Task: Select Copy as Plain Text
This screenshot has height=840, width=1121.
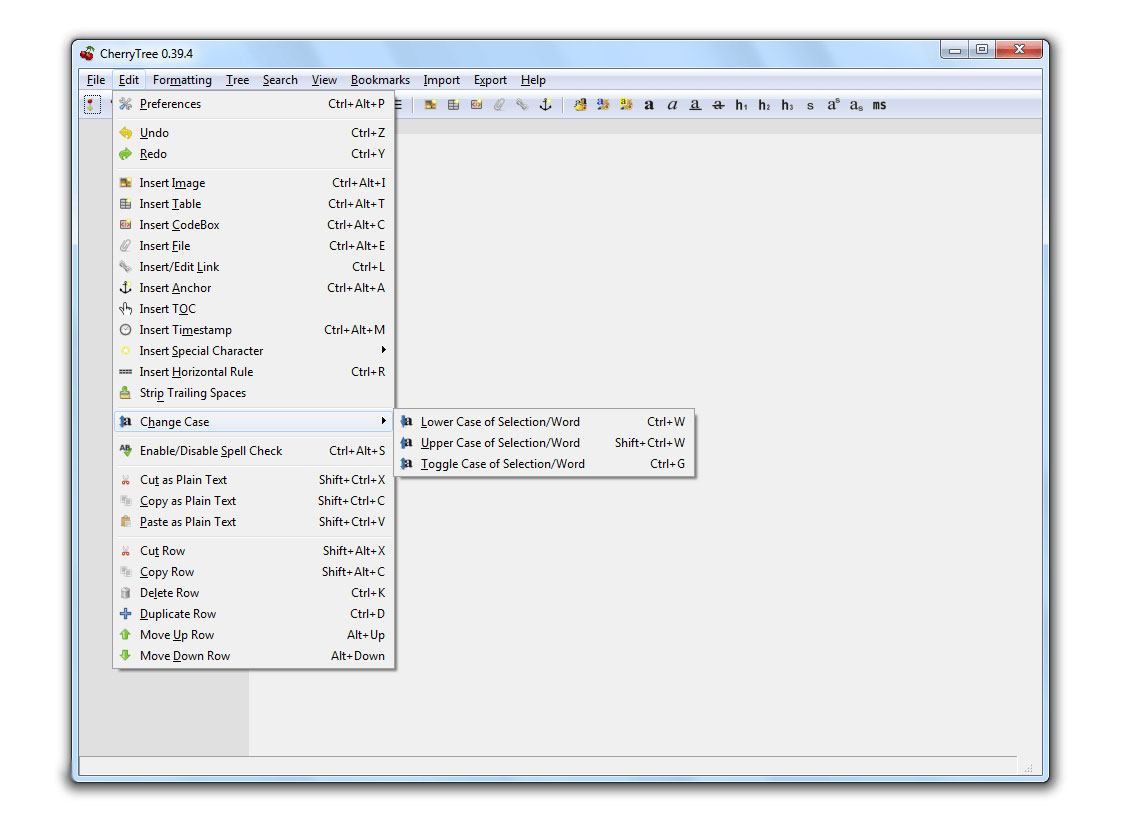Action: 254,501
